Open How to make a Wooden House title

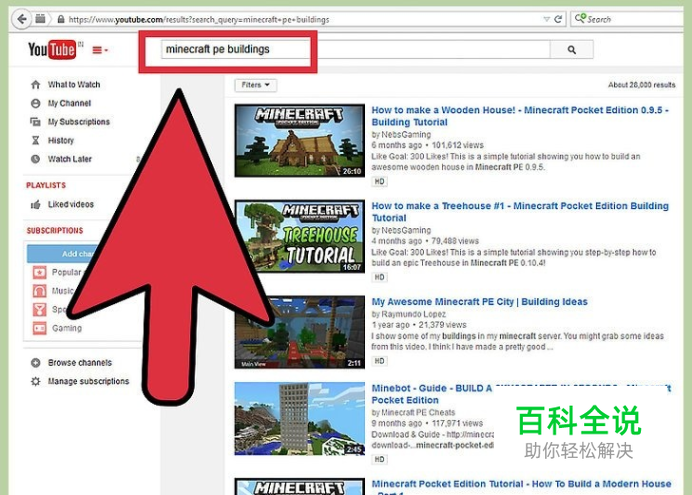point(520,116)
